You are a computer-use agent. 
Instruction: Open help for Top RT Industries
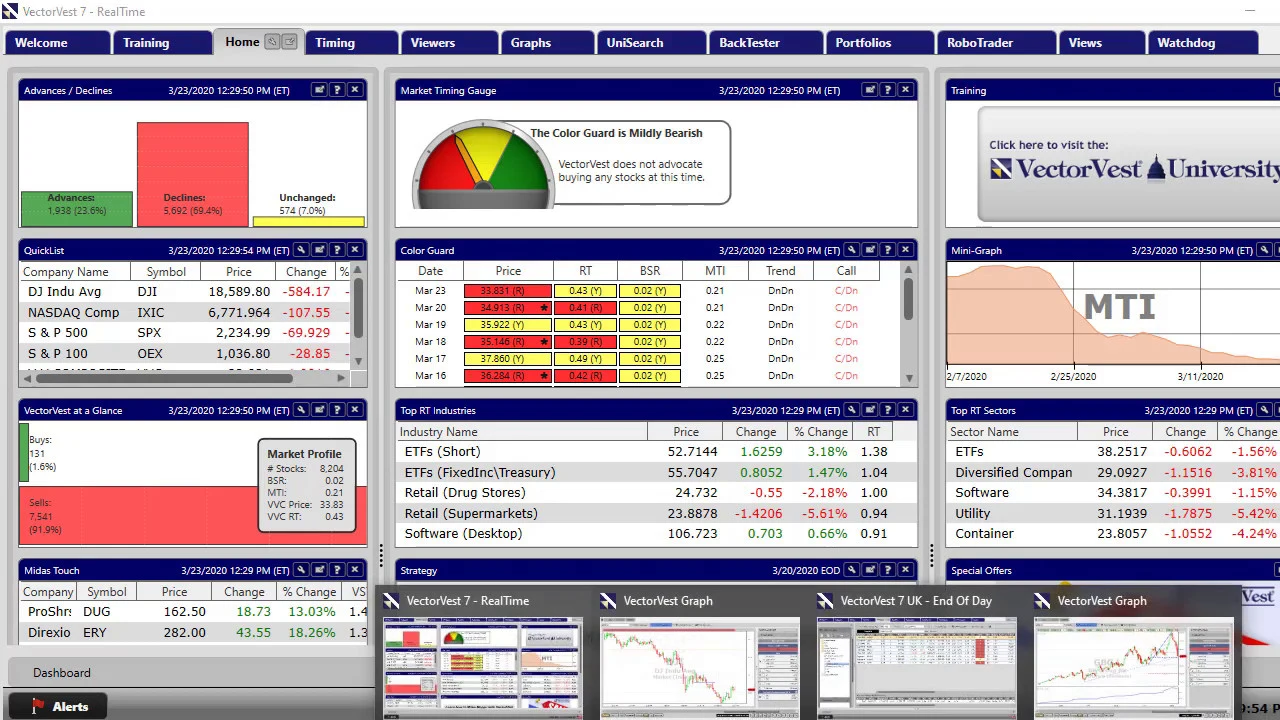[887, 410]
